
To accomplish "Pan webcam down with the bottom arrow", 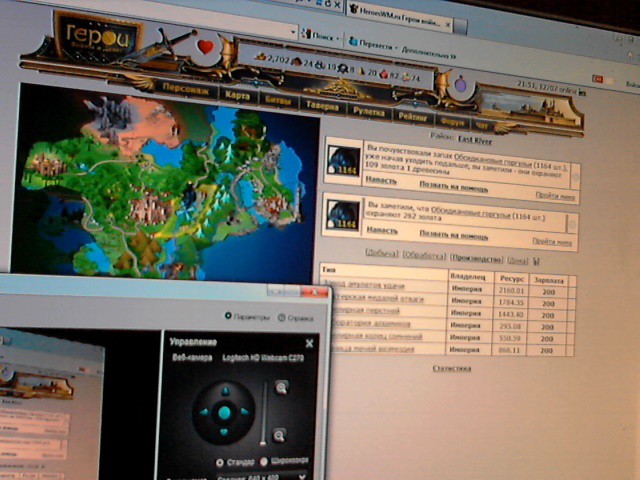I will point(224,432).
